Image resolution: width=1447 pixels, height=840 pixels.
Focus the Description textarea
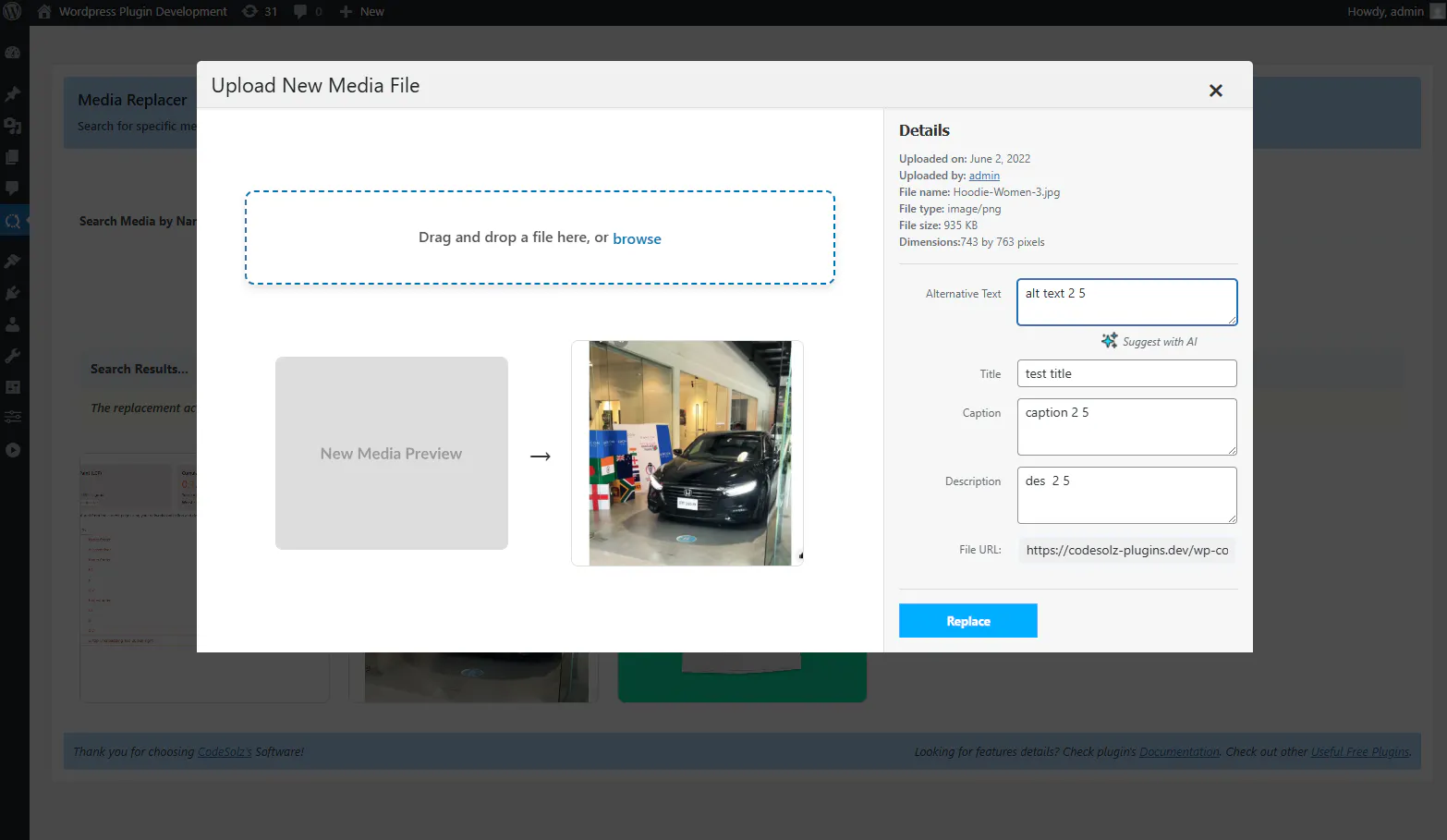1127,495
